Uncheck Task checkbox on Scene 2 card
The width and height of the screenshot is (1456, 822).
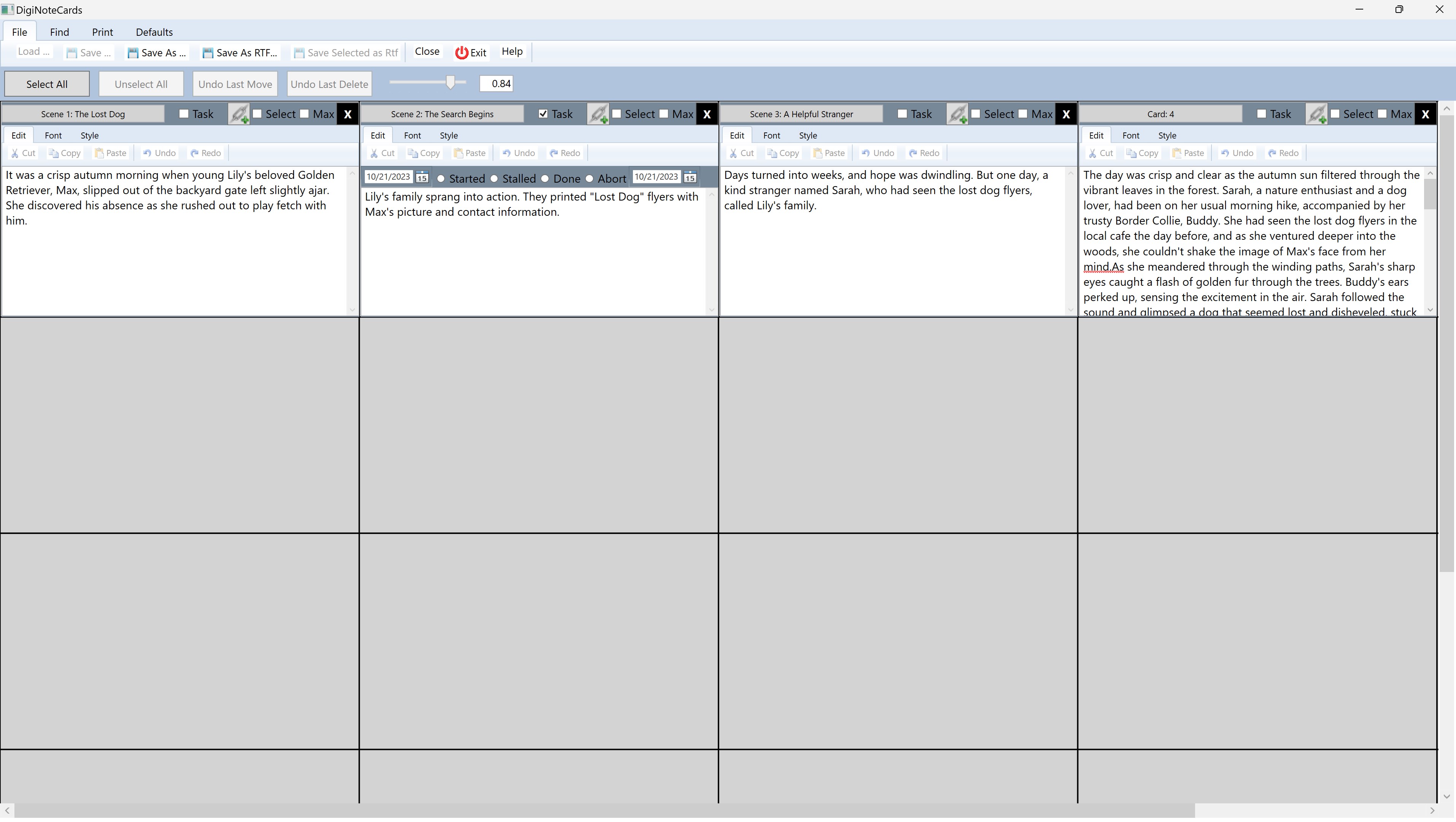543,114
